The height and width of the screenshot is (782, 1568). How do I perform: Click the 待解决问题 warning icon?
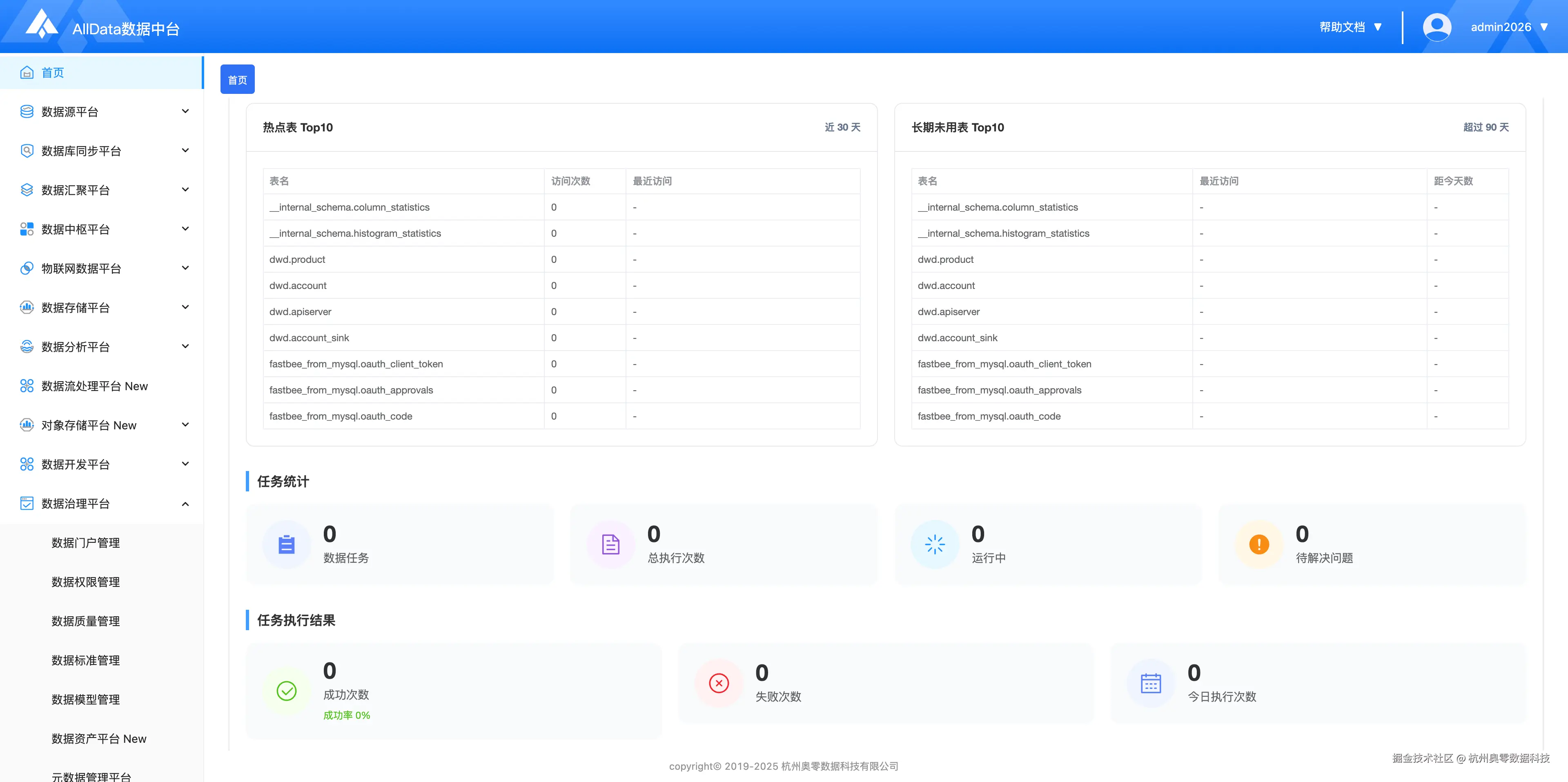pos(1259,544)
